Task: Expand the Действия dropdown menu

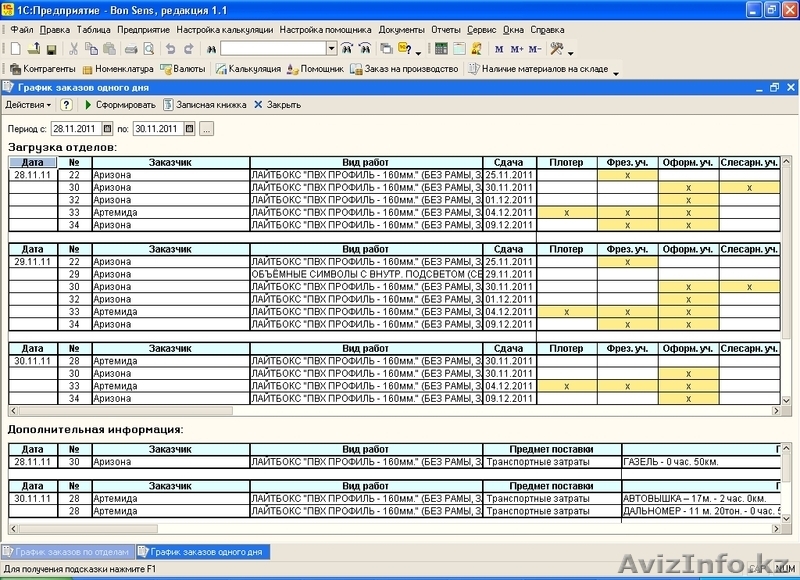Action: click(28, 104)
